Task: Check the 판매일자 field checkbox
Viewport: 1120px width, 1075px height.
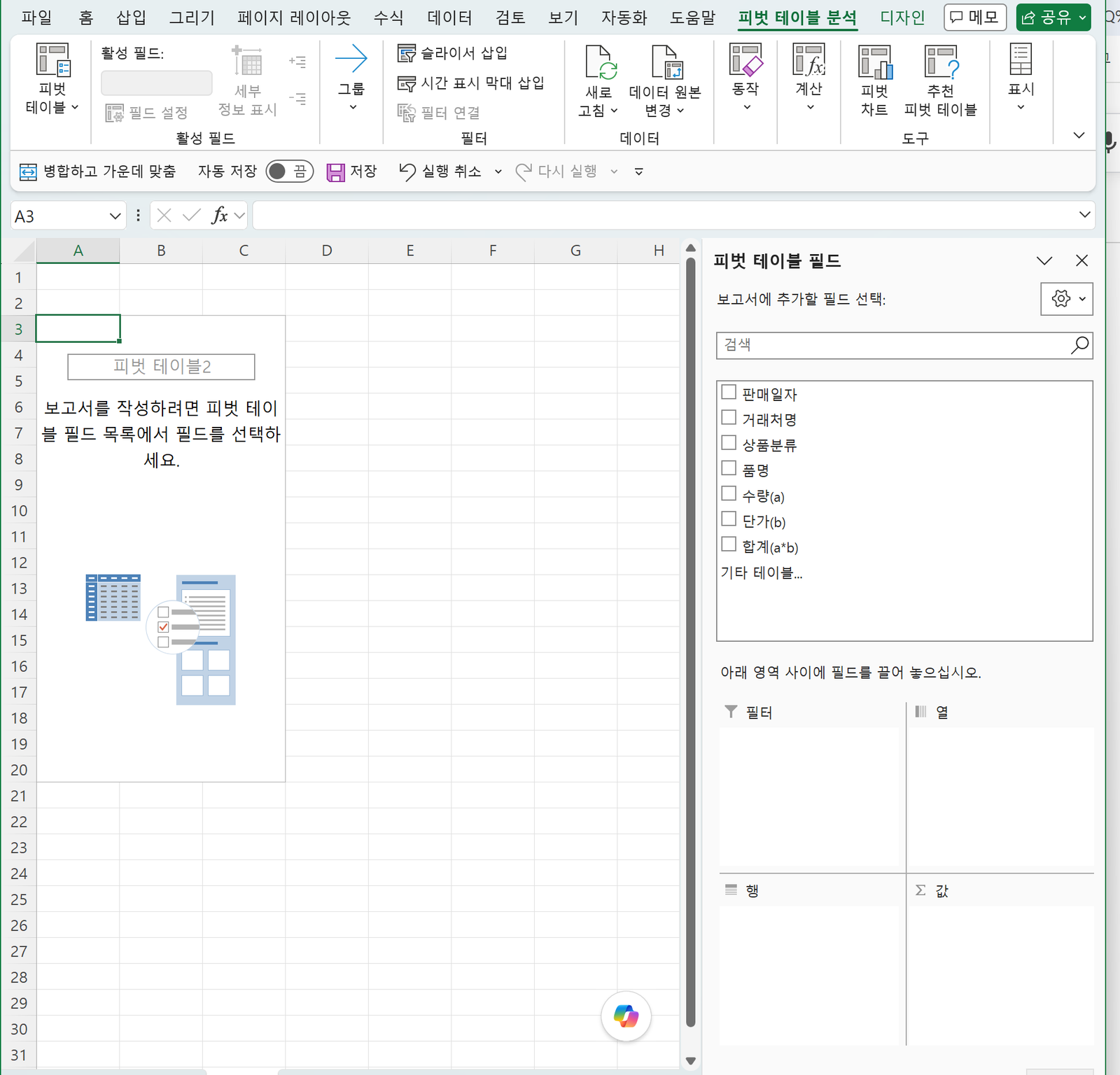Action: (x=729, y=392)
